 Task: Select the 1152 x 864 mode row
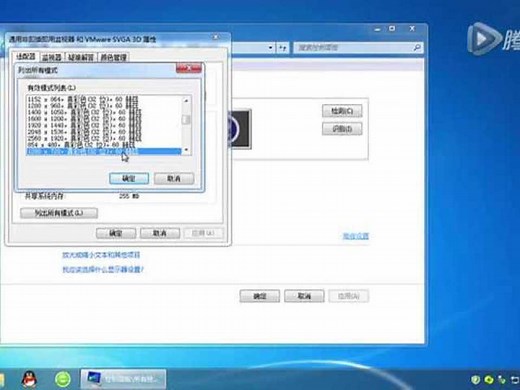(x=104, y=99)
